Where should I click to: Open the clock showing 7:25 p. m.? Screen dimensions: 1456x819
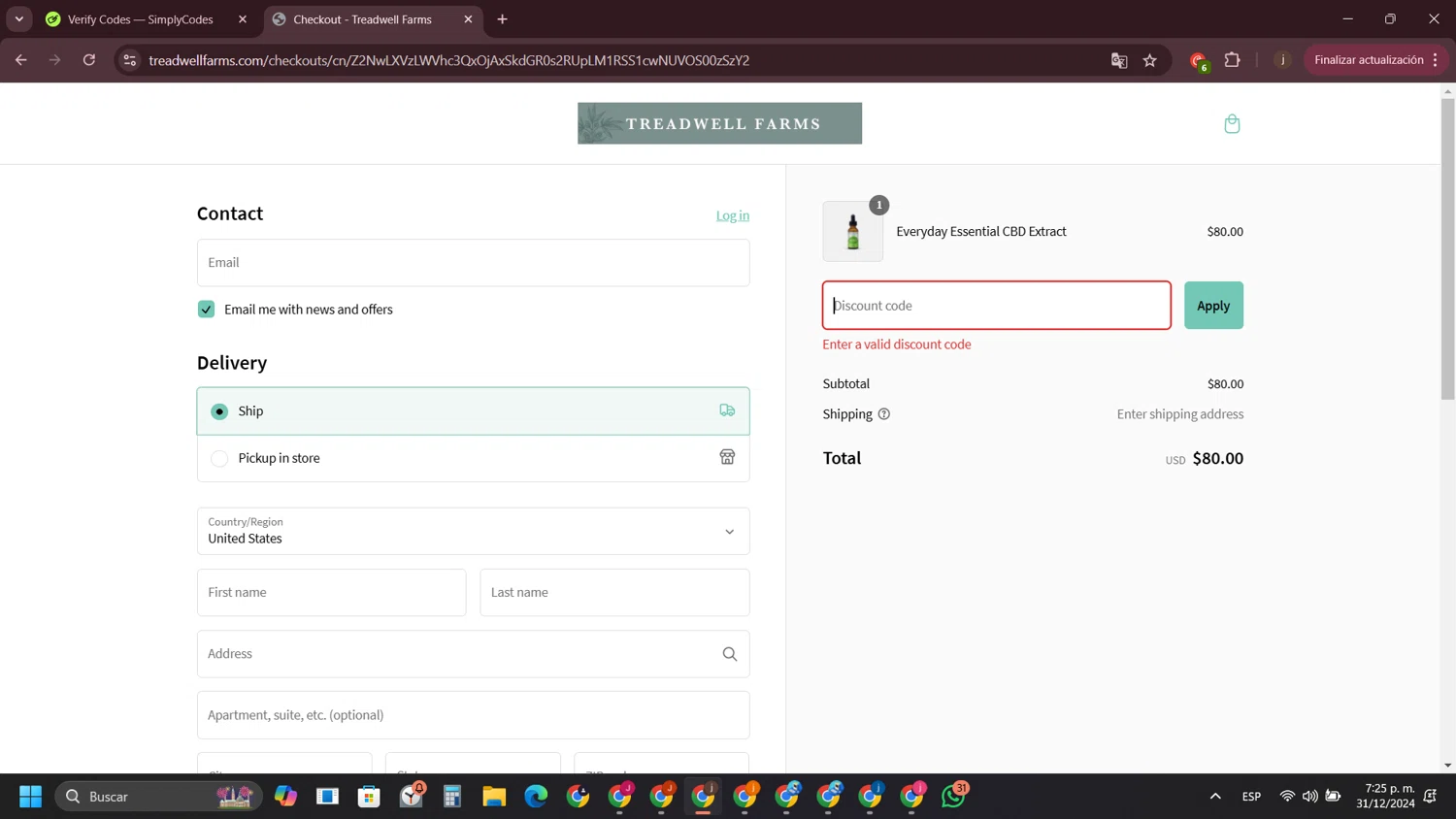(1386, 796)
